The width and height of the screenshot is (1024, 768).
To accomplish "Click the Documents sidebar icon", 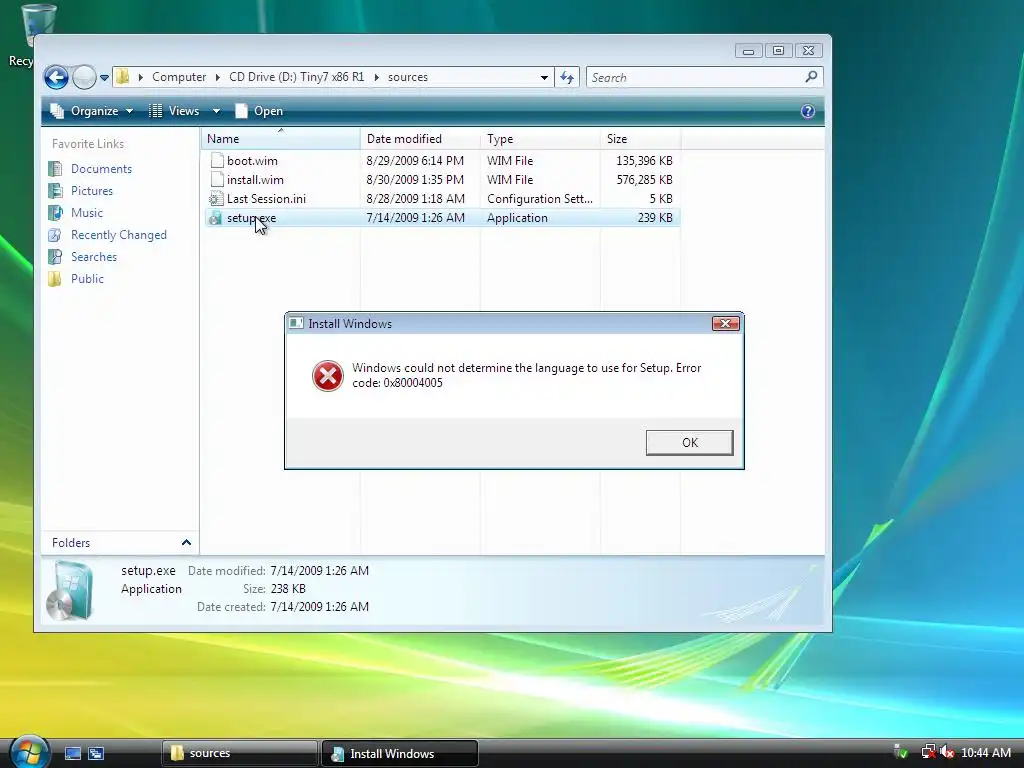I will pos(55,168).
